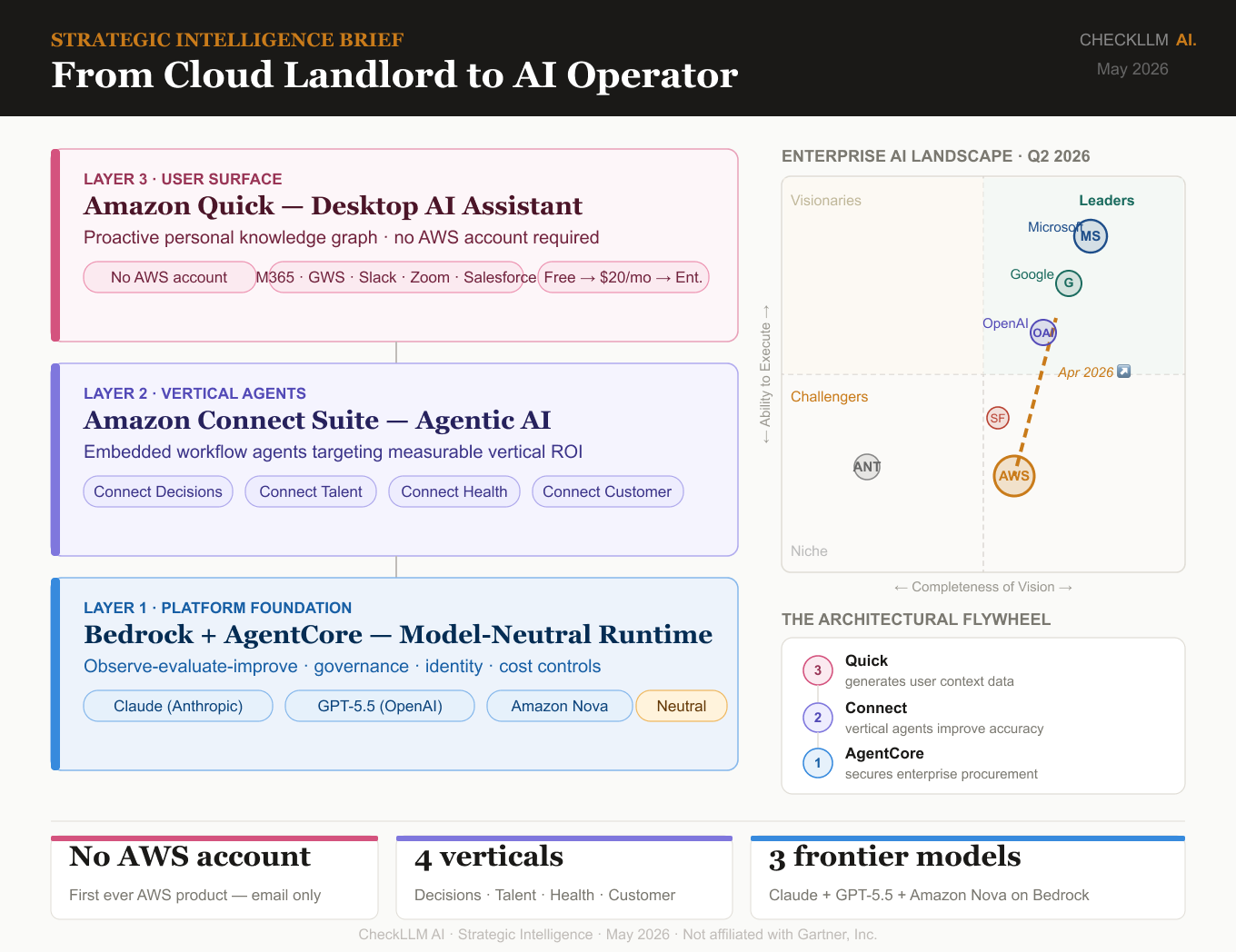
Task: Click the LAYER 1 · PLATFORM FOUNDATION label
Action: tap(217, 608)
